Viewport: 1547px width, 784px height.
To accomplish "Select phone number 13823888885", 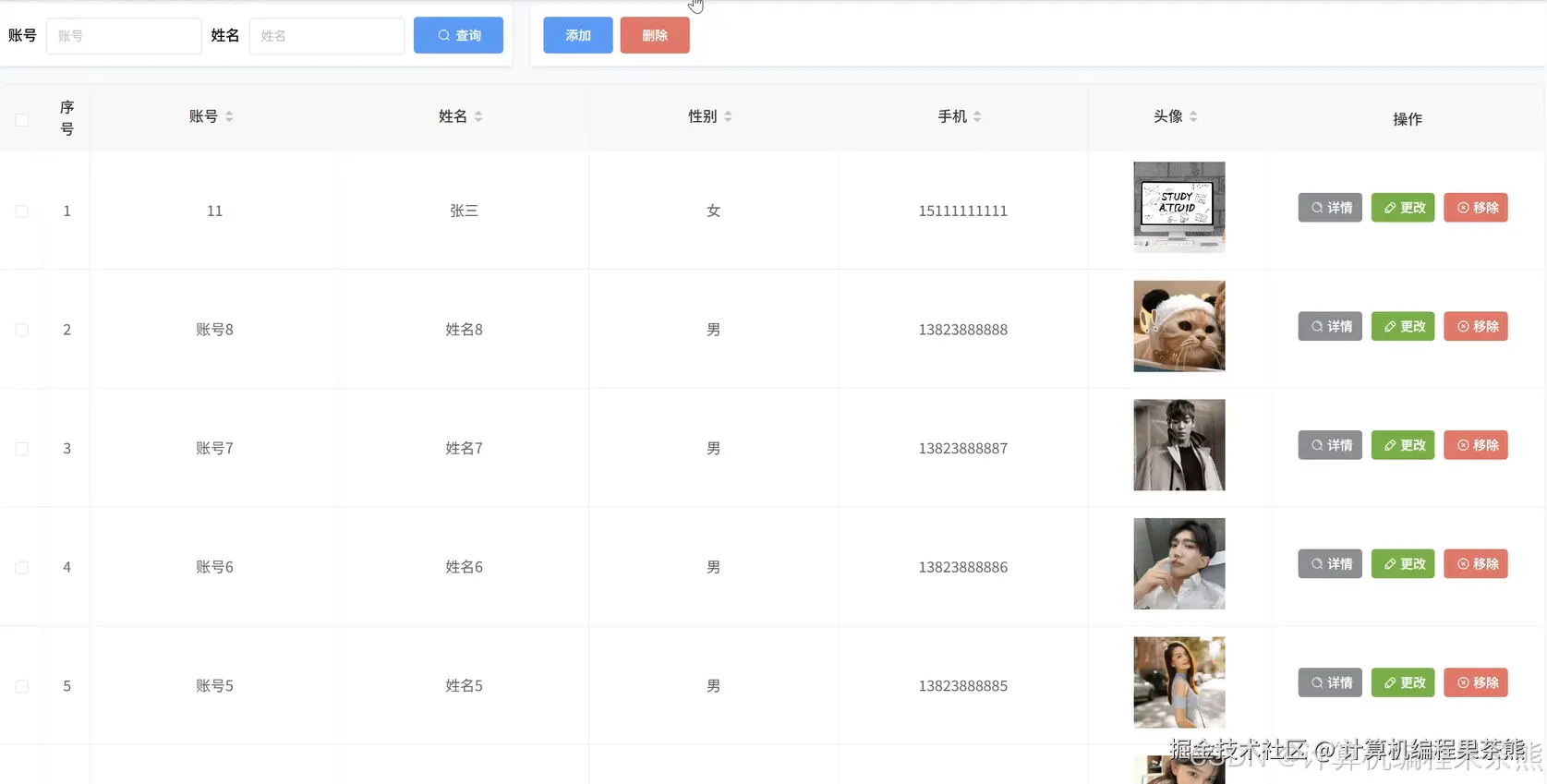I will point(963,686).
